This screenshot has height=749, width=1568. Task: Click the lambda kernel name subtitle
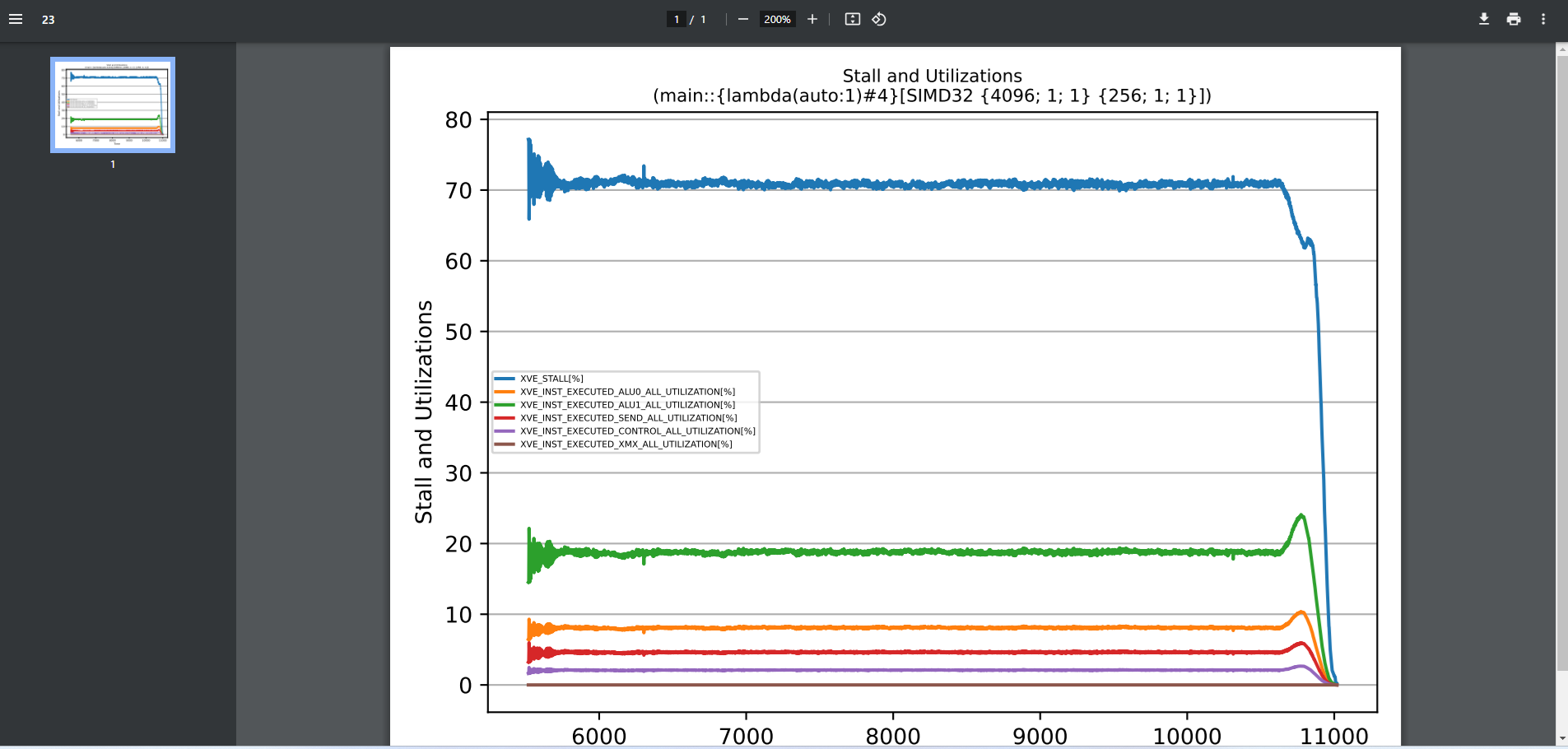click(932, 95)
